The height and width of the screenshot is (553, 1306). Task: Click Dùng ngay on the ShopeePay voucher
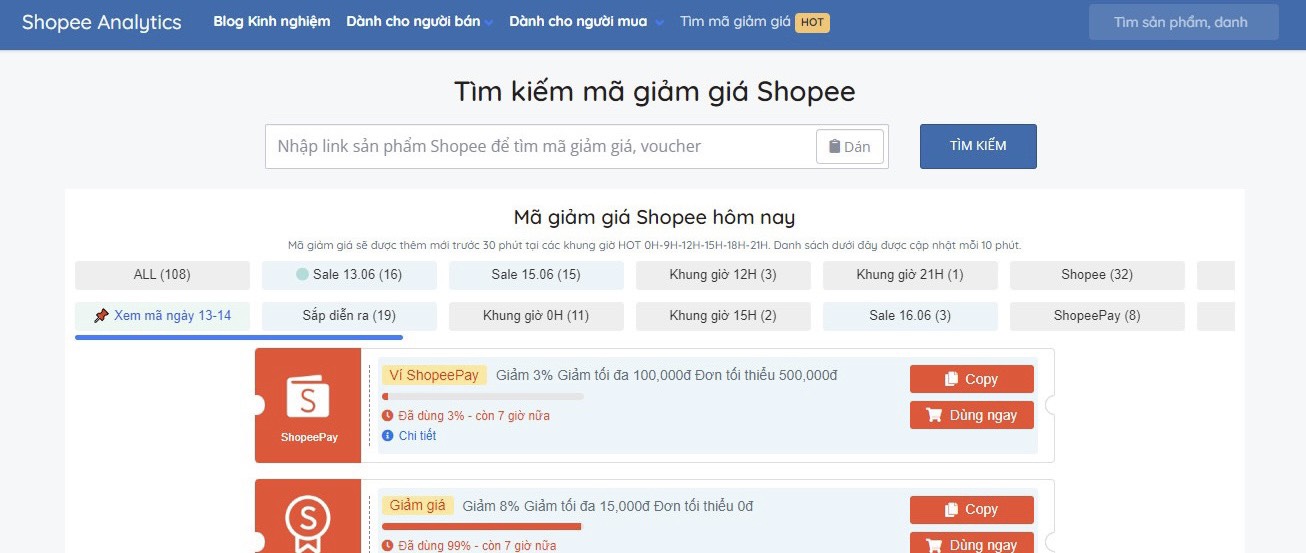pos(971,415)
